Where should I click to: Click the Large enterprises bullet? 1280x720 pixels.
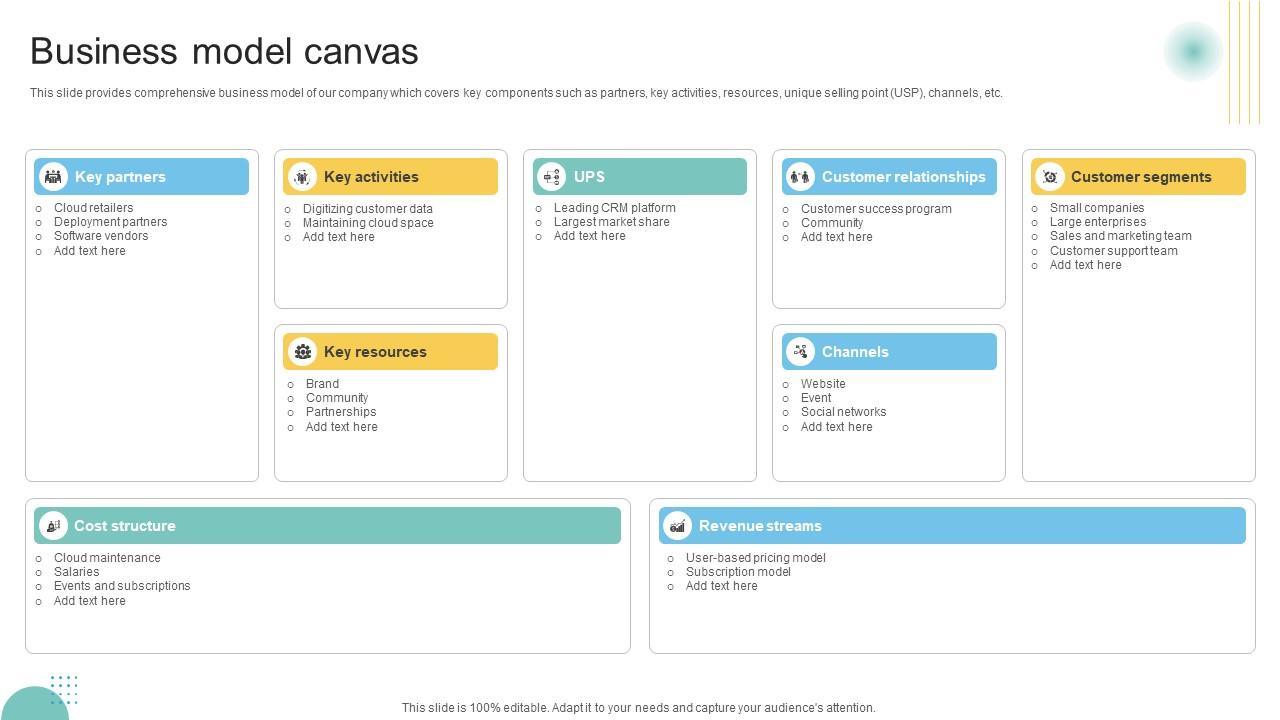pos(1098,222)
